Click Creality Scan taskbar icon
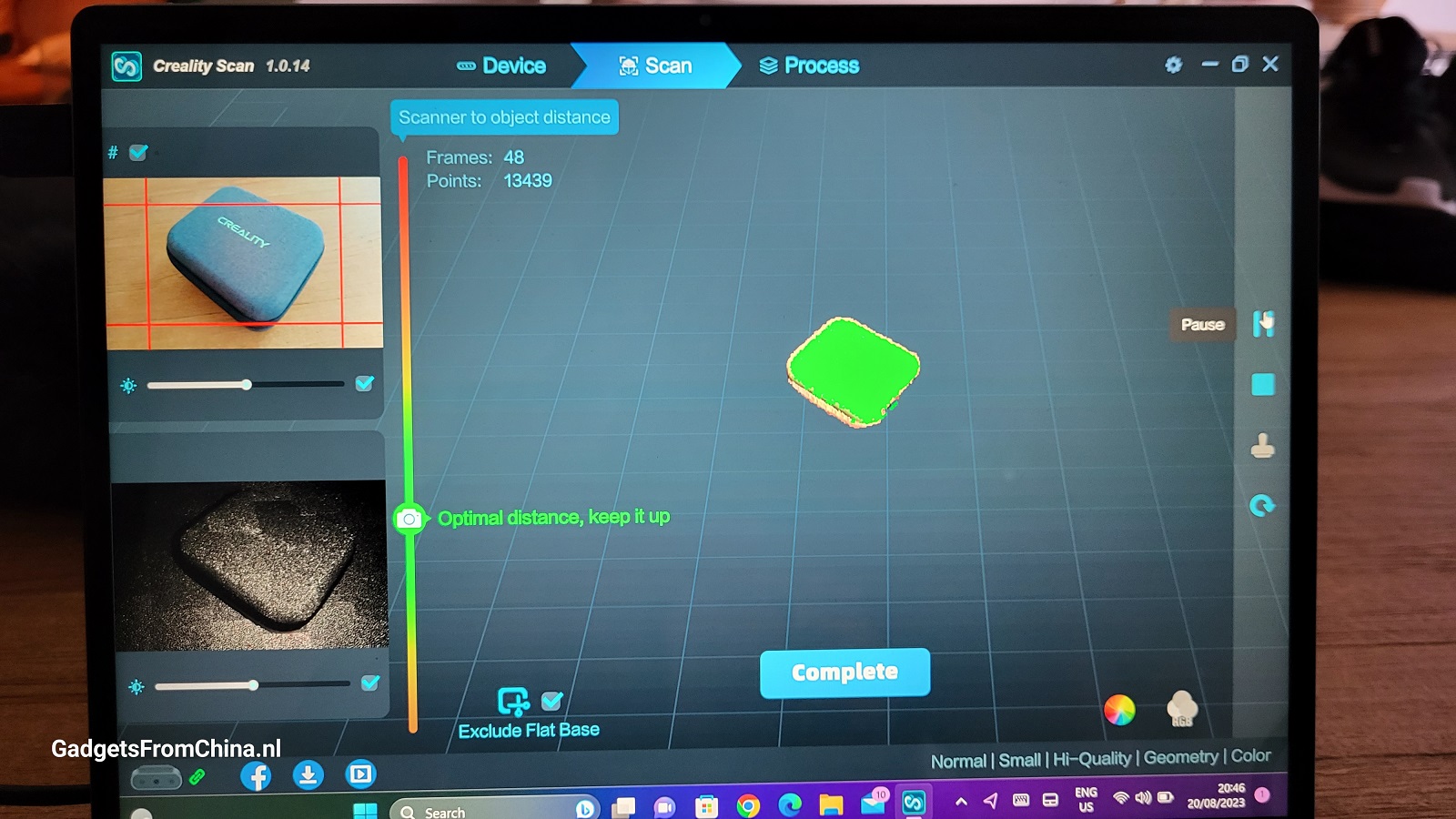 (x=914, y=802)
